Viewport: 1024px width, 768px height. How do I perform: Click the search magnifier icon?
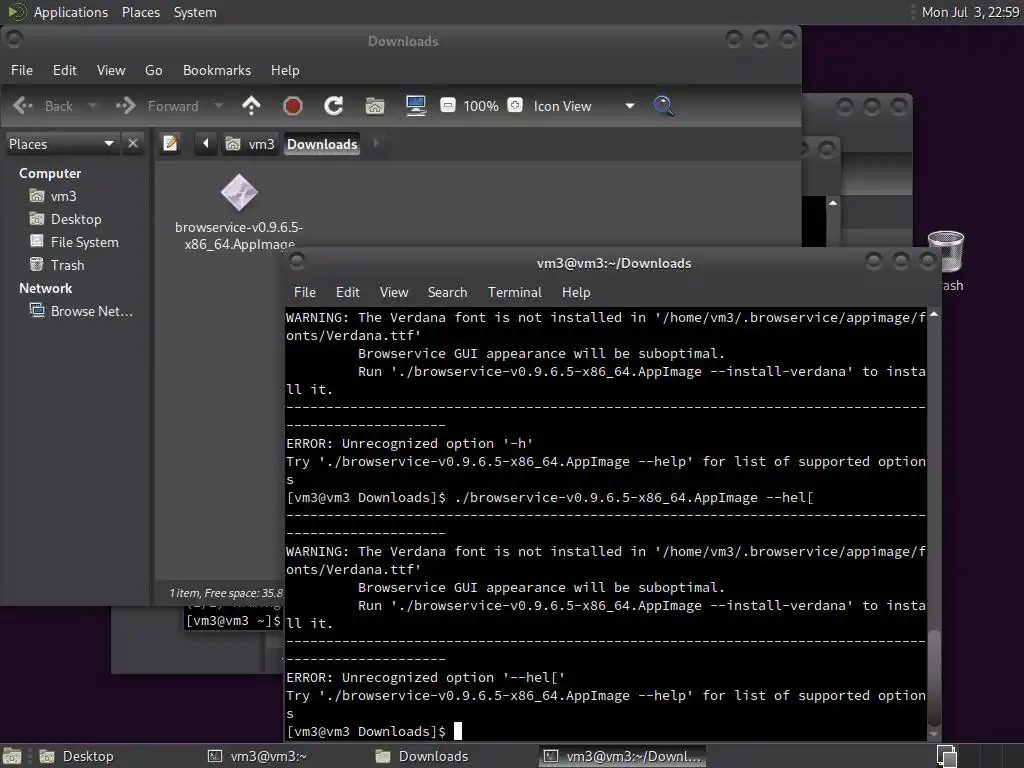click(x=663, y=106)
